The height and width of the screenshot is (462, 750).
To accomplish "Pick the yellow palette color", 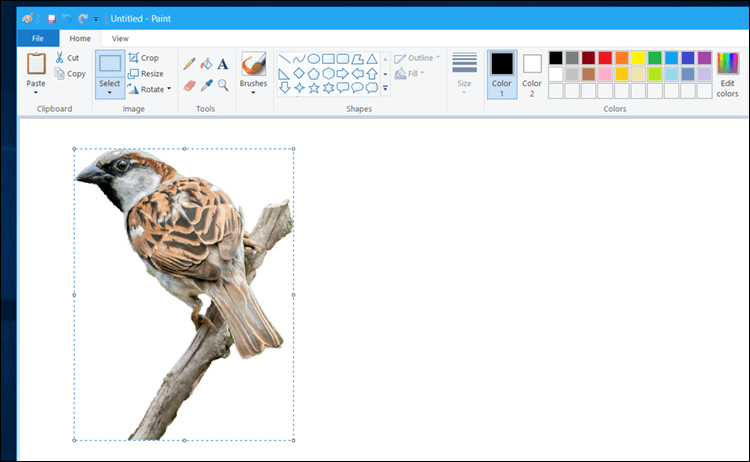I will pyautogui.click(x=638, y=58).
